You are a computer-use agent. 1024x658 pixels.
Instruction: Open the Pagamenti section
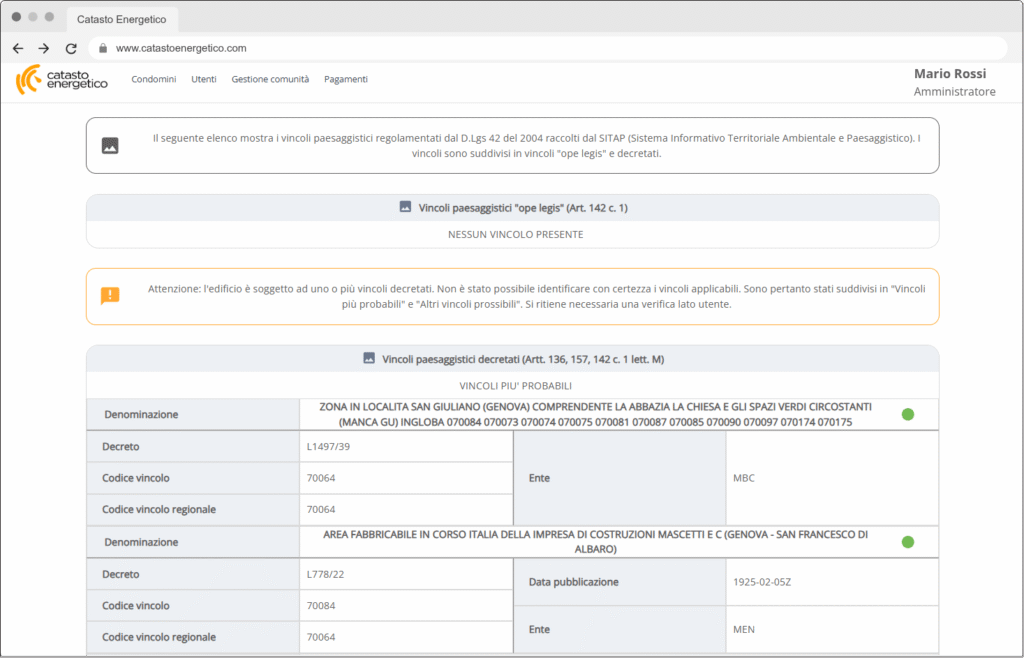(346, 79)
